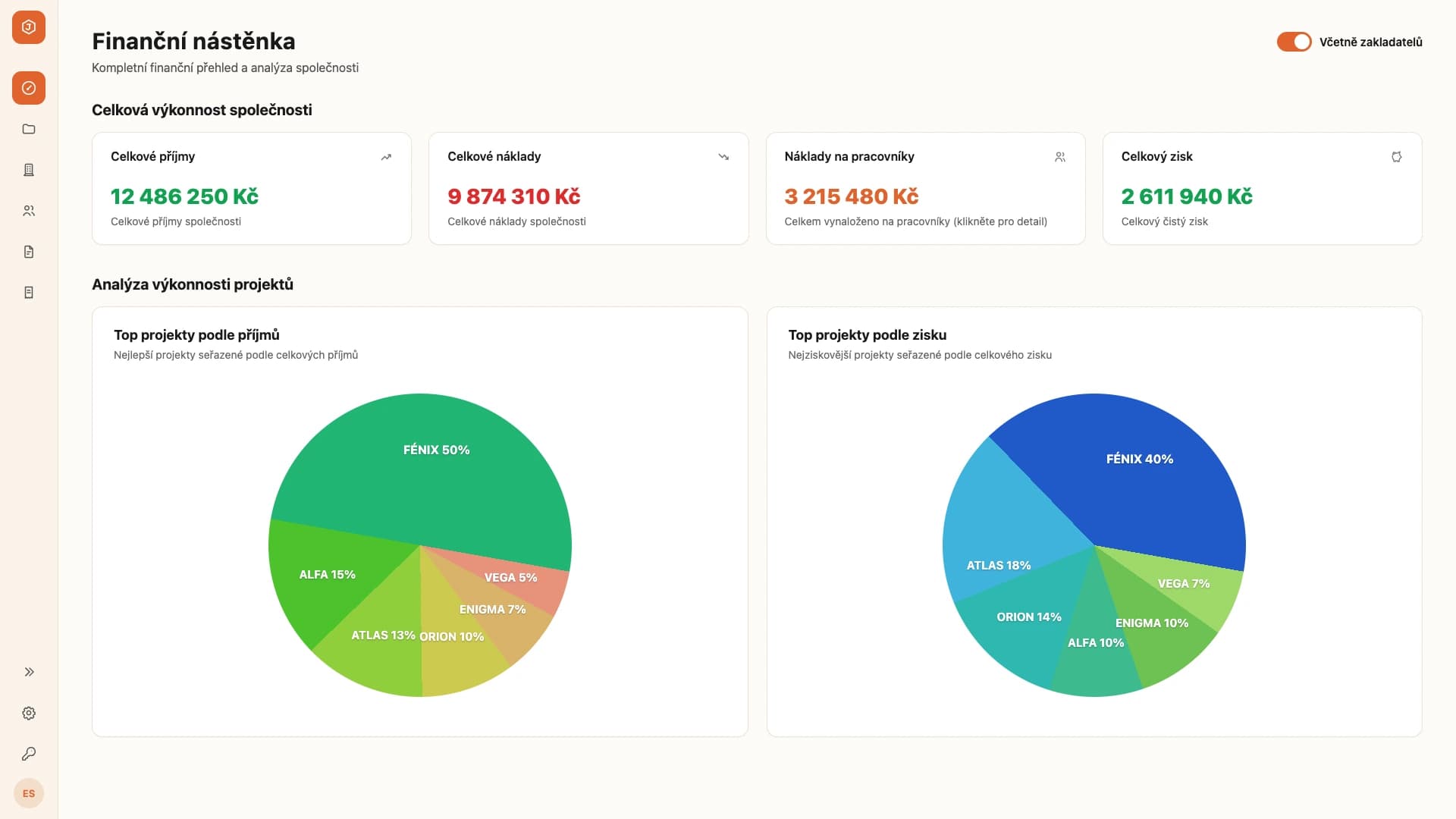Click users icon on Náklady na pracovníky card
The image size is (1456, 819).
point(1060,157)
